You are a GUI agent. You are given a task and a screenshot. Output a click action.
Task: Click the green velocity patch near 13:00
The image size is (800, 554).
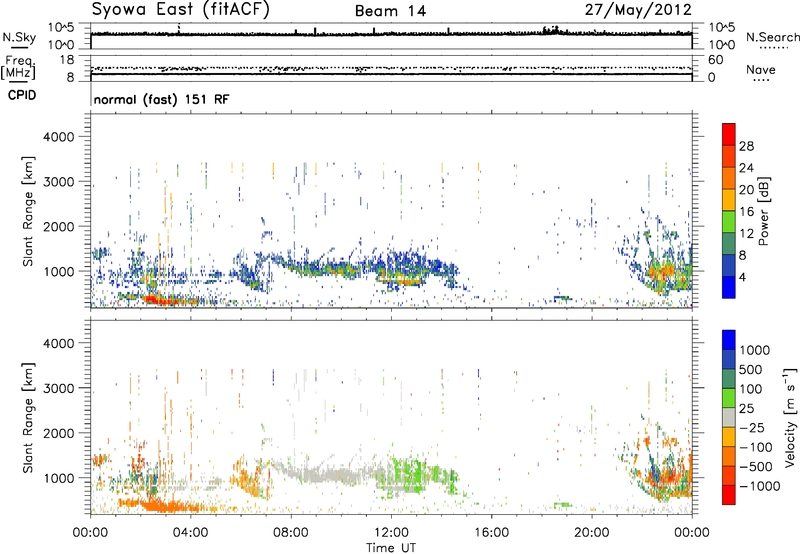[411, 472]
